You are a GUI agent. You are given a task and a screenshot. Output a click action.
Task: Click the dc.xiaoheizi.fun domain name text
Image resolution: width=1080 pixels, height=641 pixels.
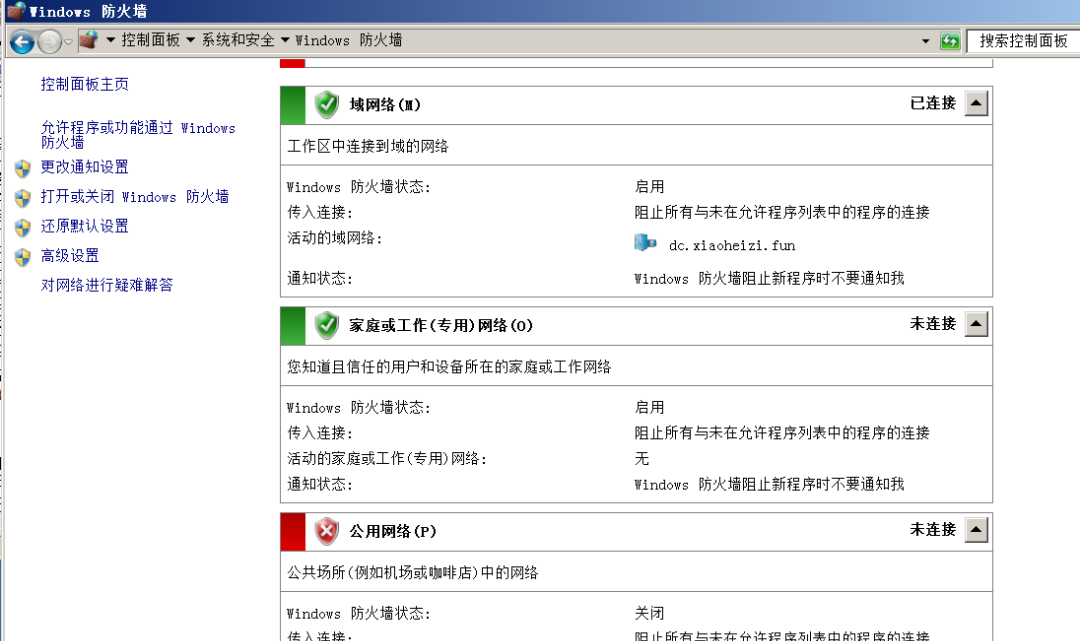pos(732,245)
